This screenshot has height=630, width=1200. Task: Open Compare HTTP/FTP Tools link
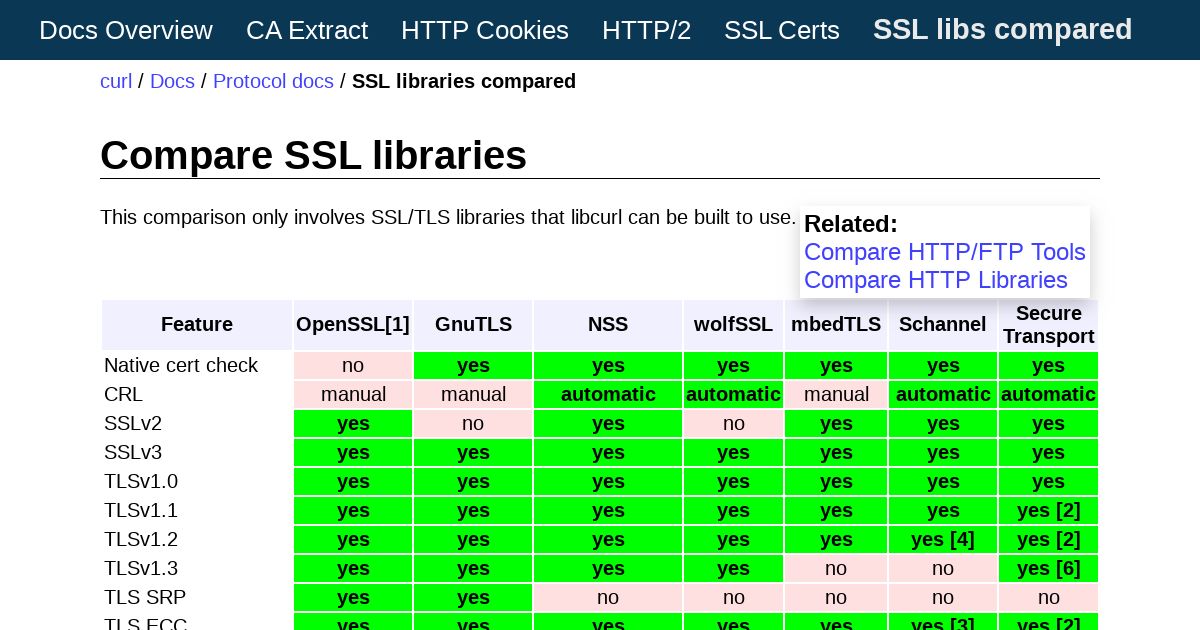click(945, 252)
